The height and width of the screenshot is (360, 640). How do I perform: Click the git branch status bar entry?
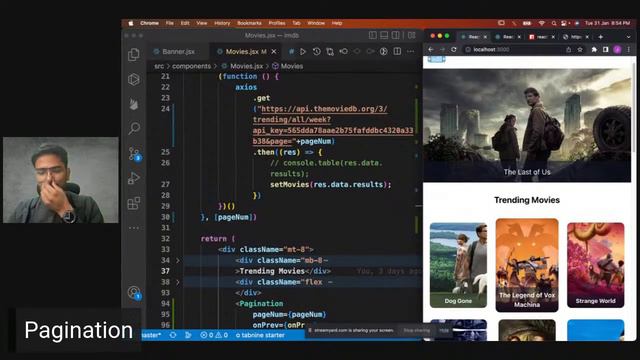[151, 335]
